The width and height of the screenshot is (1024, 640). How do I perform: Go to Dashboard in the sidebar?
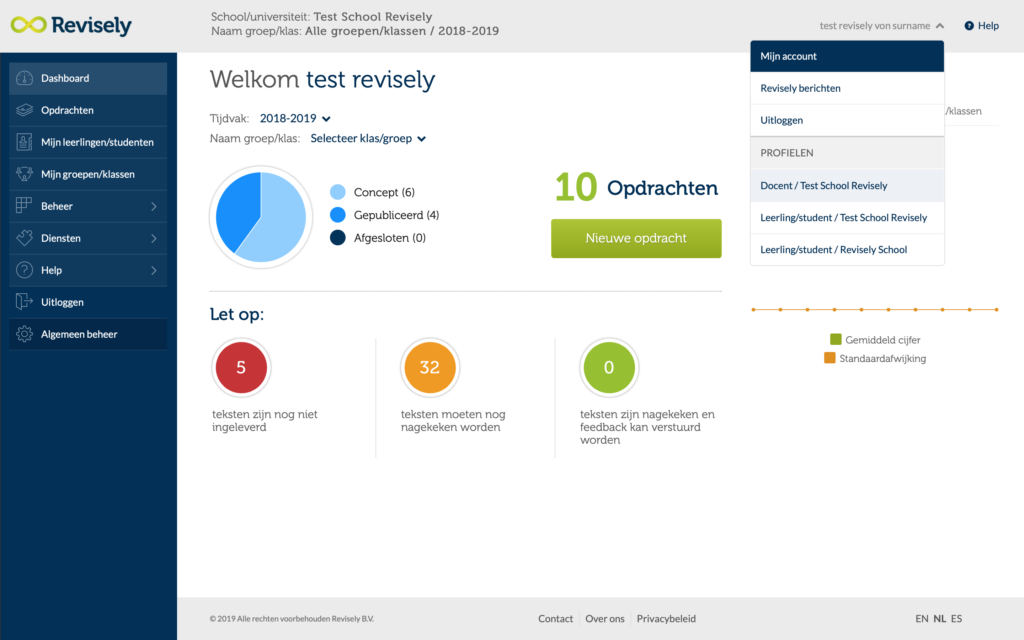88,78
